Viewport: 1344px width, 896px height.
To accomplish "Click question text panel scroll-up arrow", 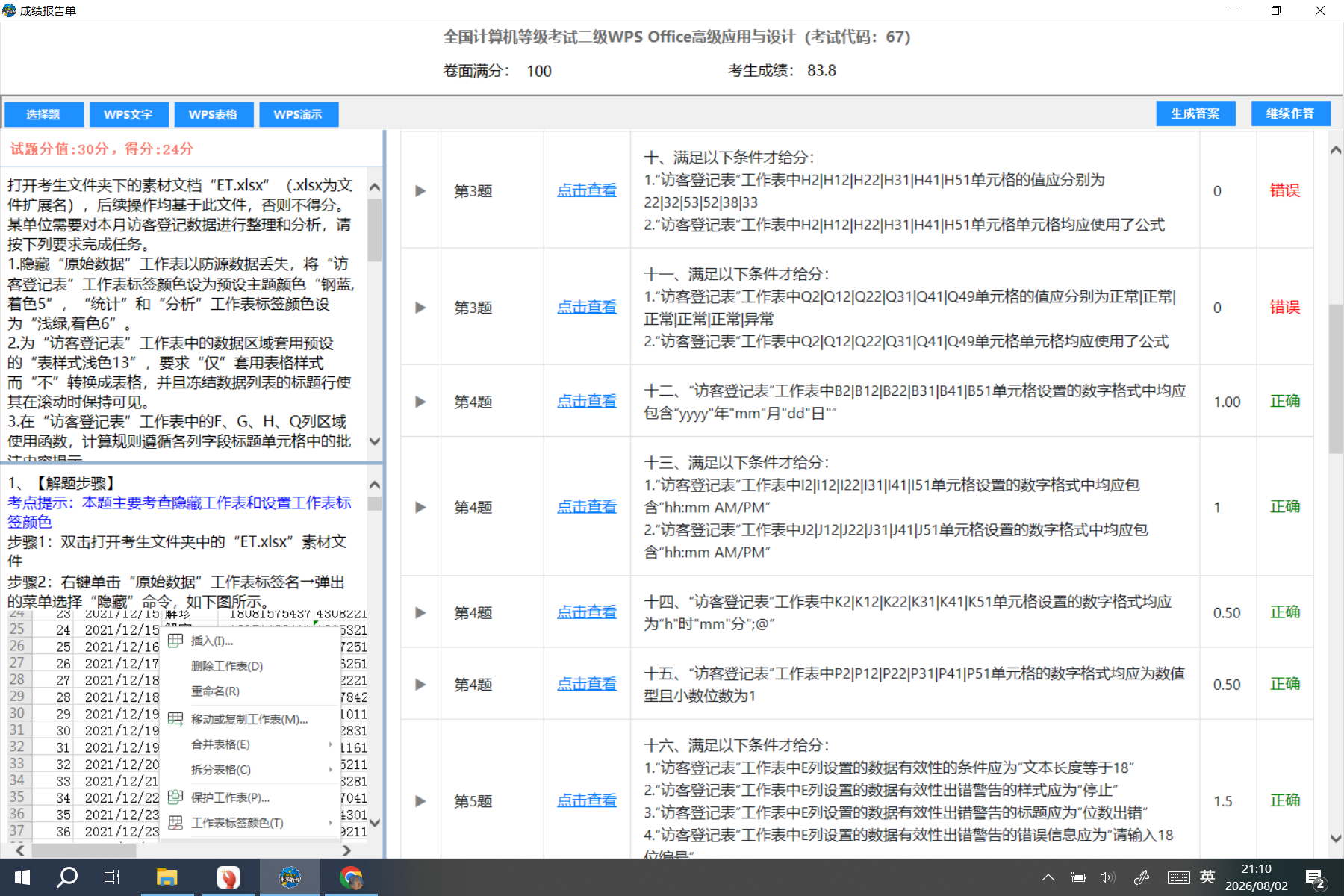I will point(375,187).
